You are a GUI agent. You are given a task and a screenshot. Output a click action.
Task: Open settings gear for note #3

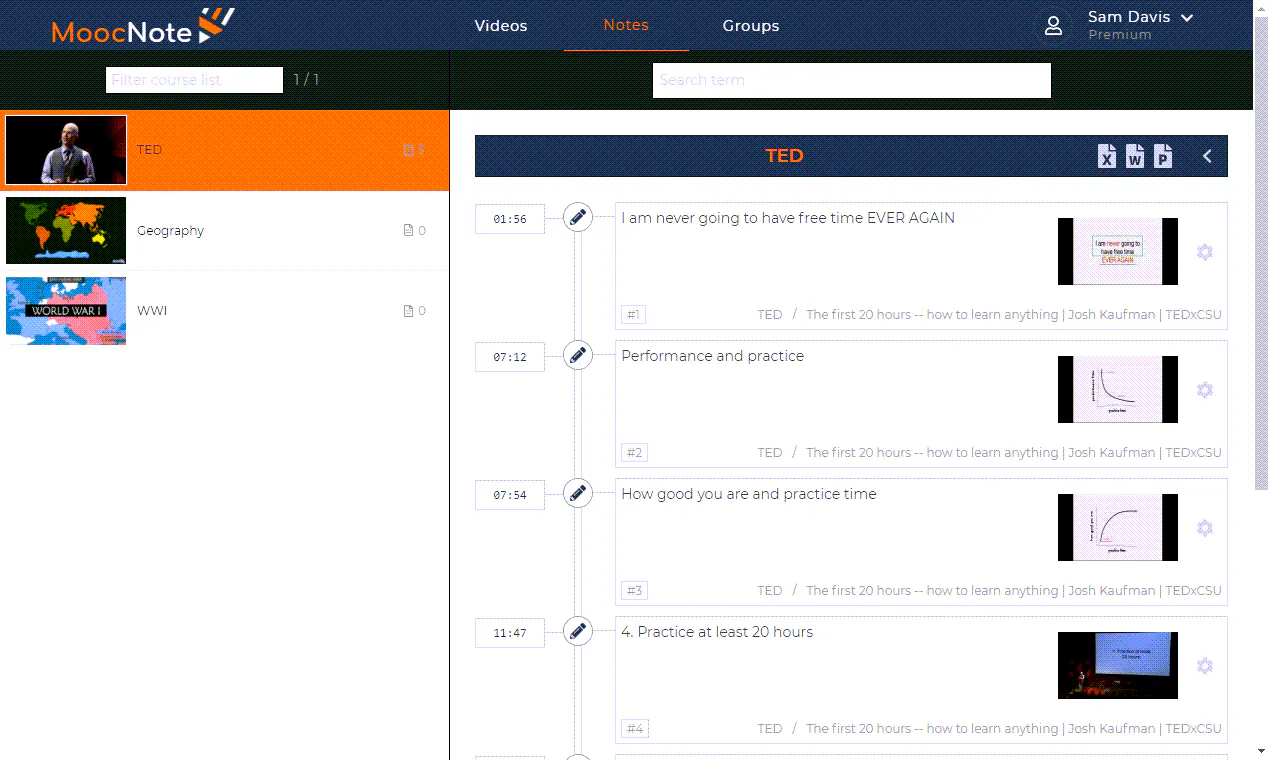pos(1205,528)
